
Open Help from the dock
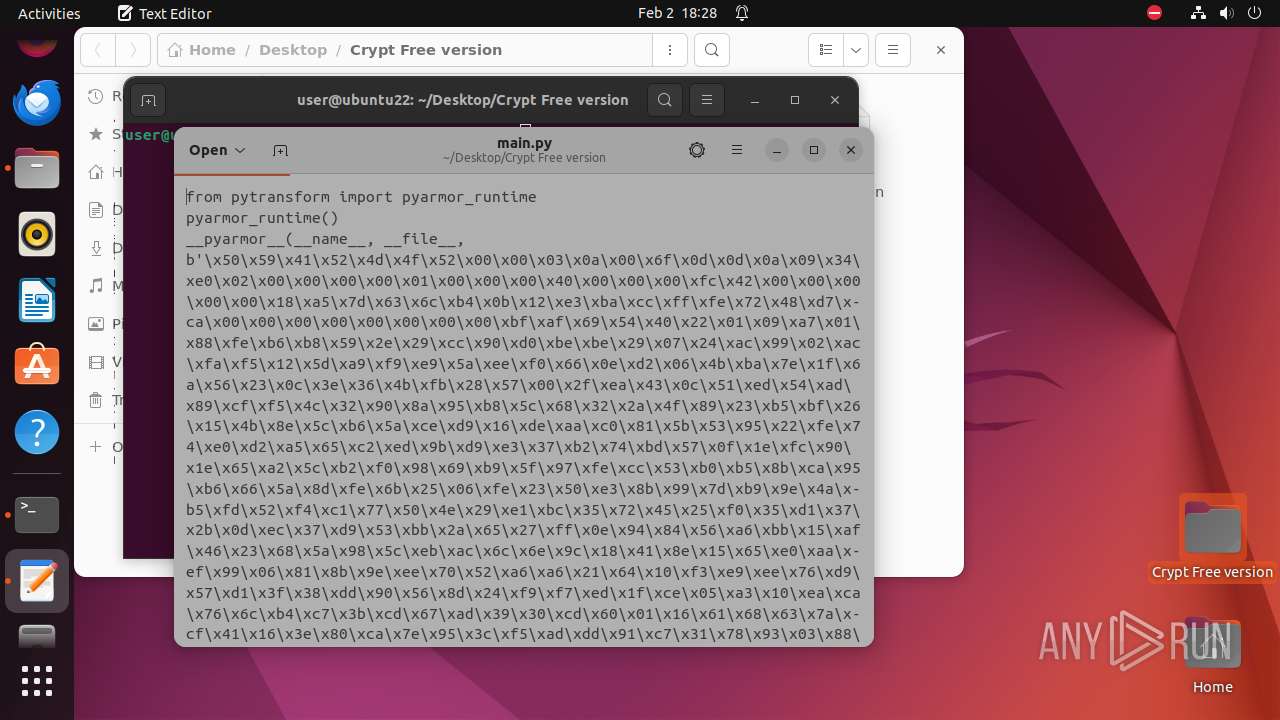[x=37, y=432]
